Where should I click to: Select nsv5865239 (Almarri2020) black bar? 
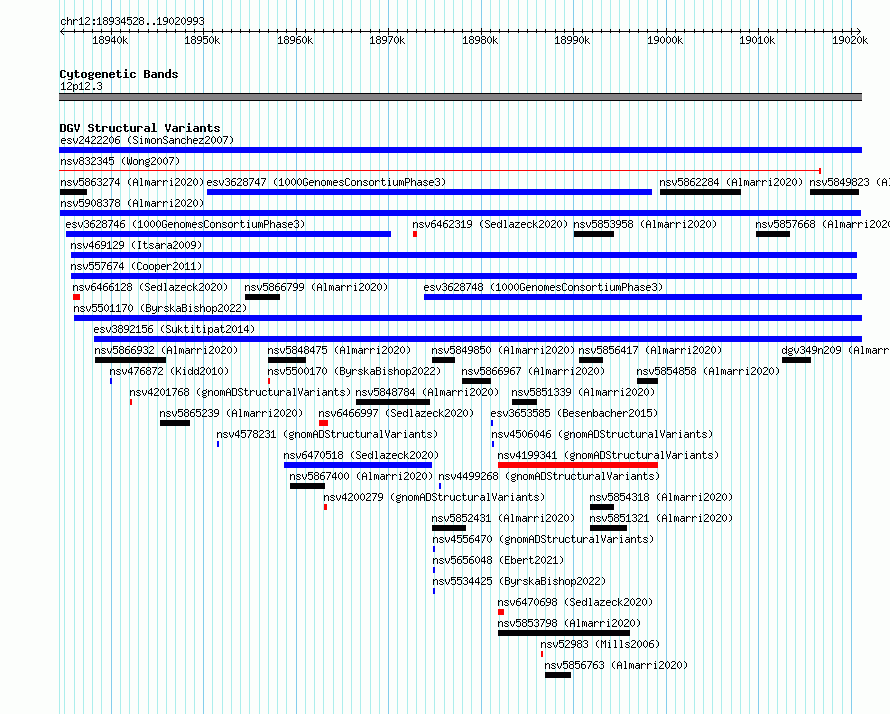tap(175, 423)
